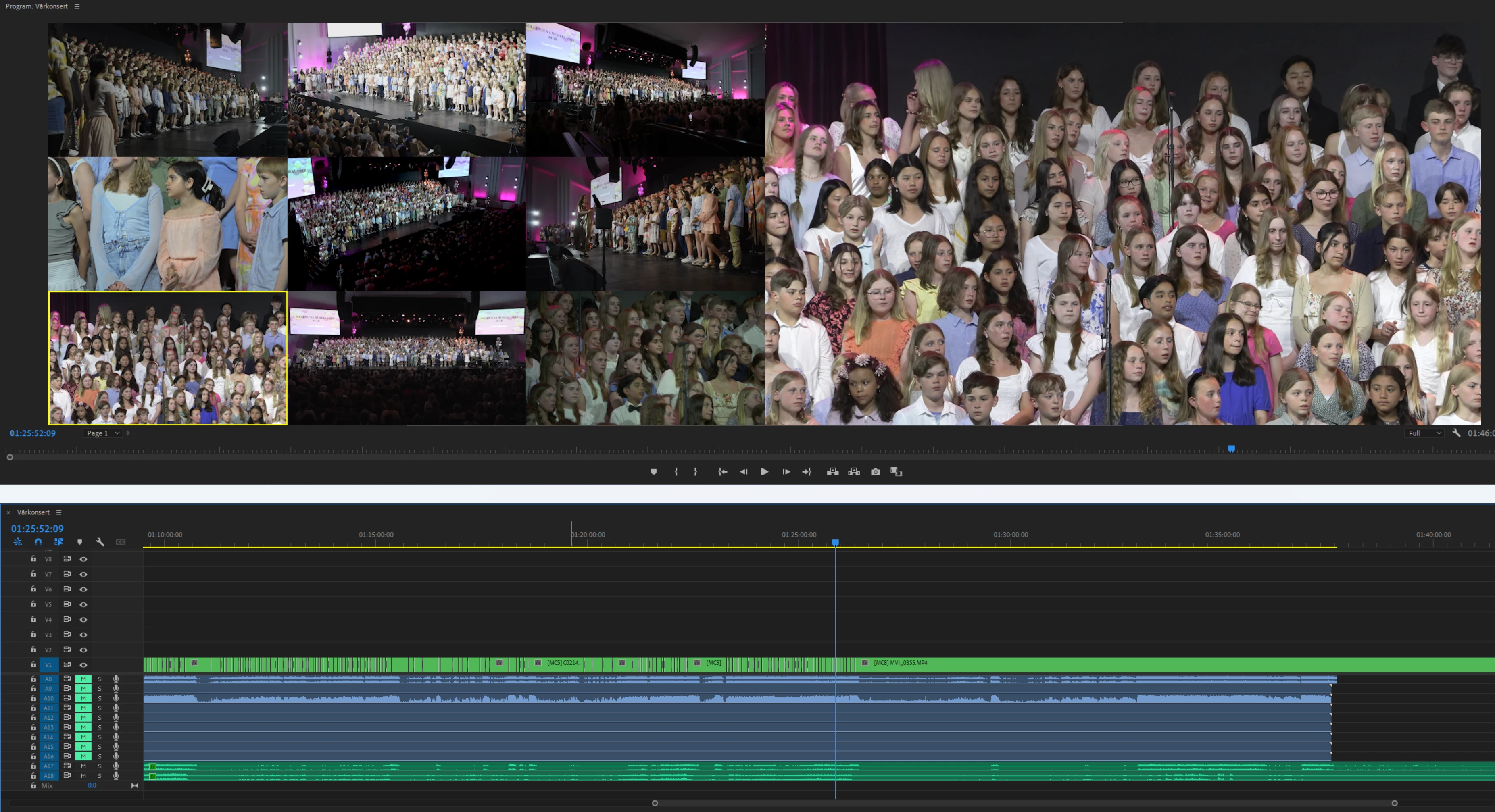Click Go to In point button
The width and height of the screenshot is (1495, 812).
coord(723,472)
